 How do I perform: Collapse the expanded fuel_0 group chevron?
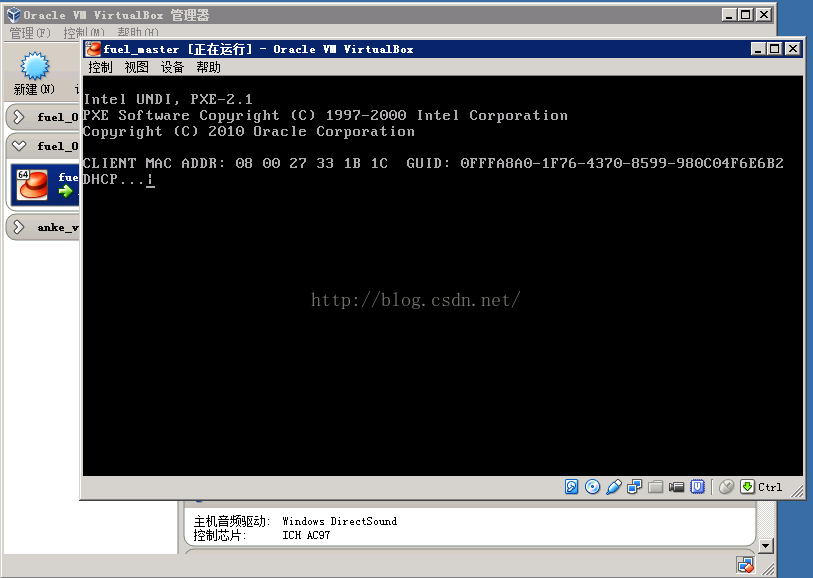(19, 146)
